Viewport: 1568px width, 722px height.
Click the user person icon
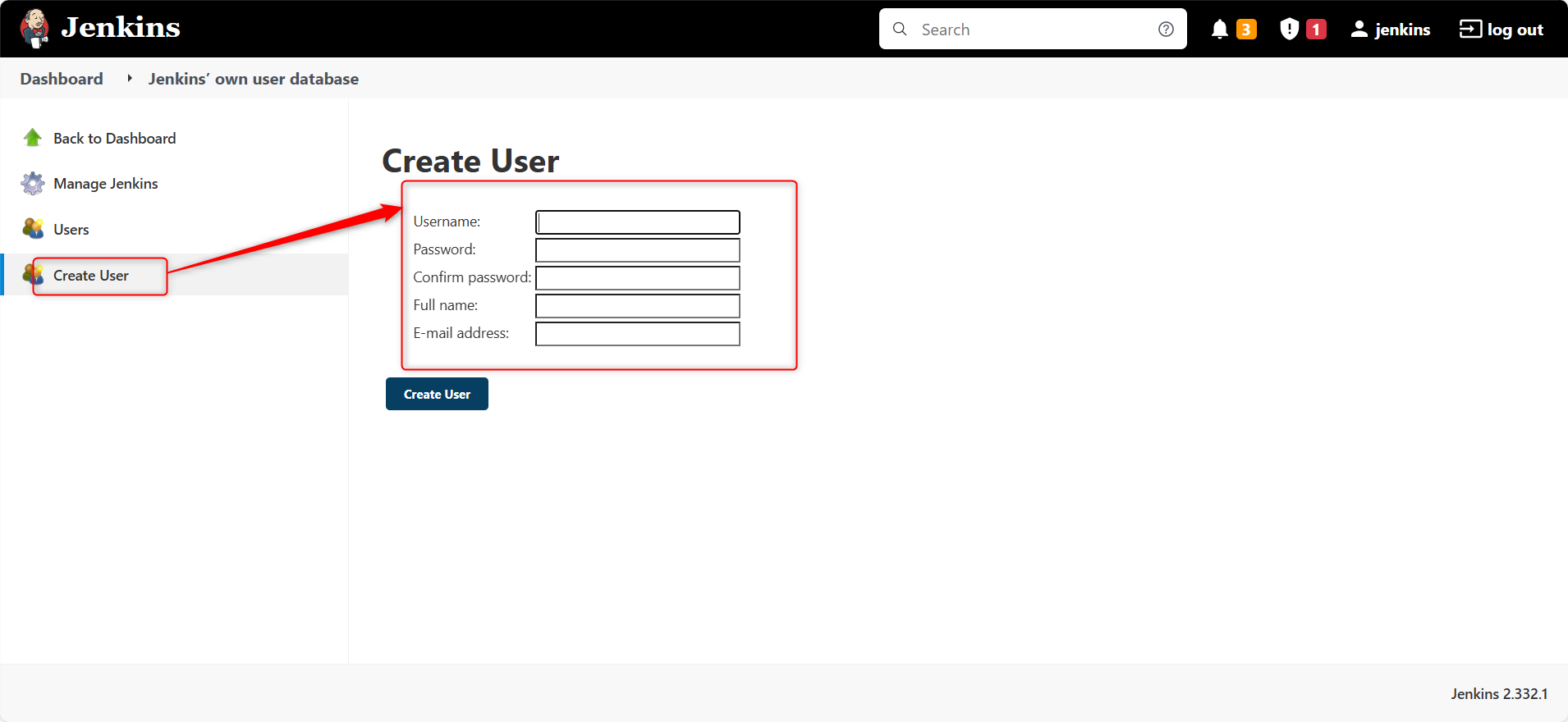1359,29
